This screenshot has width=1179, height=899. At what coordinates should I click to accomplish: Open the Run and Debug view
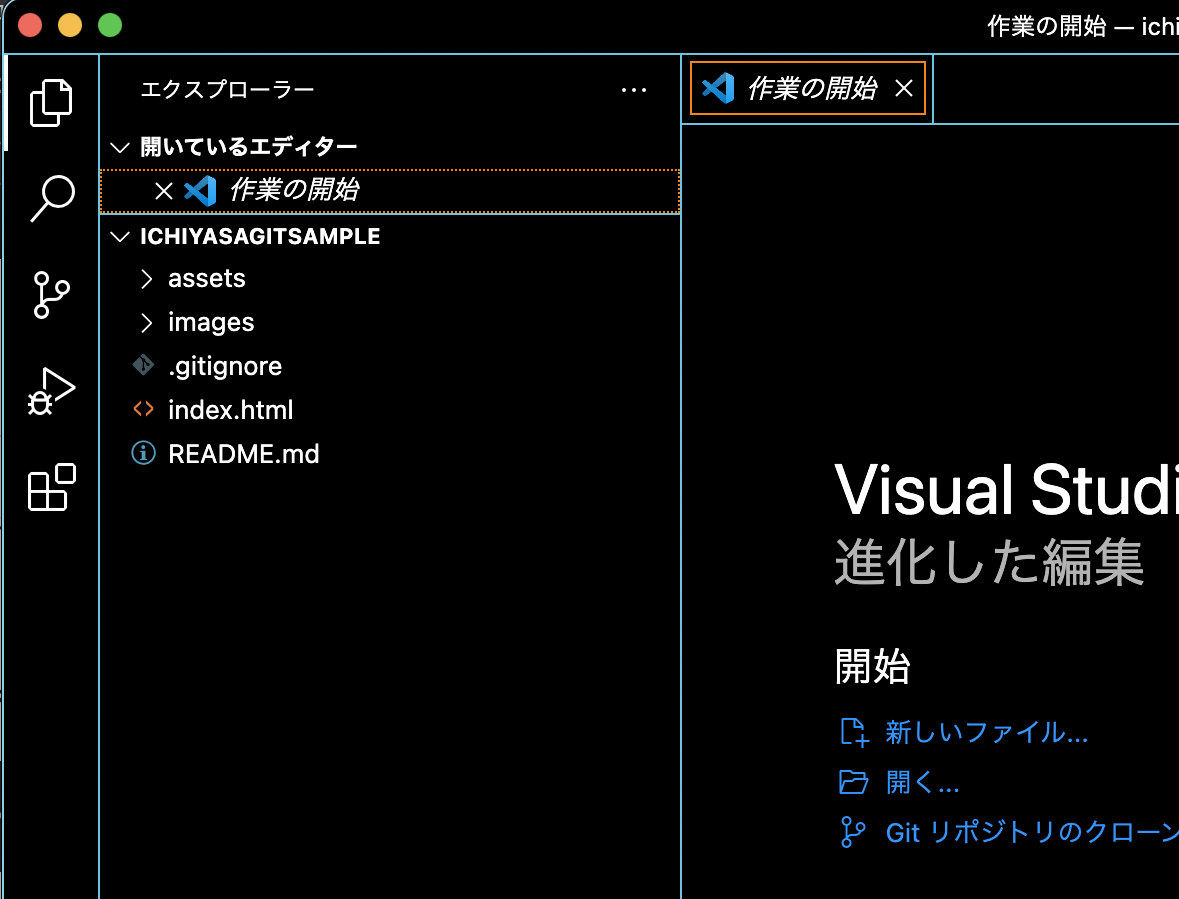pyautogui.click(x=51, y=392)
